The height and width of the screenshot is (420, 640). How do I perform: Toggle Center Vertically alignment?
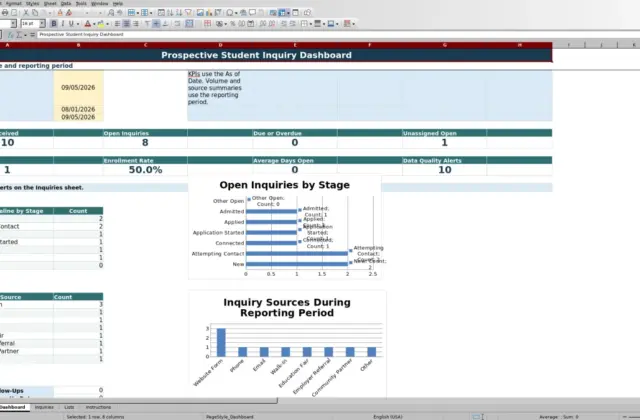point(156,24)
